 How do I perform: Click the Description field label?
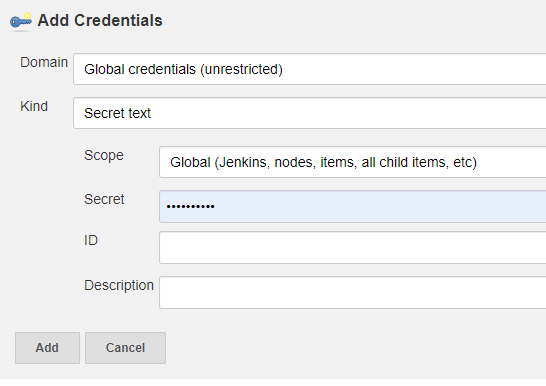click(x=119, y=285)
